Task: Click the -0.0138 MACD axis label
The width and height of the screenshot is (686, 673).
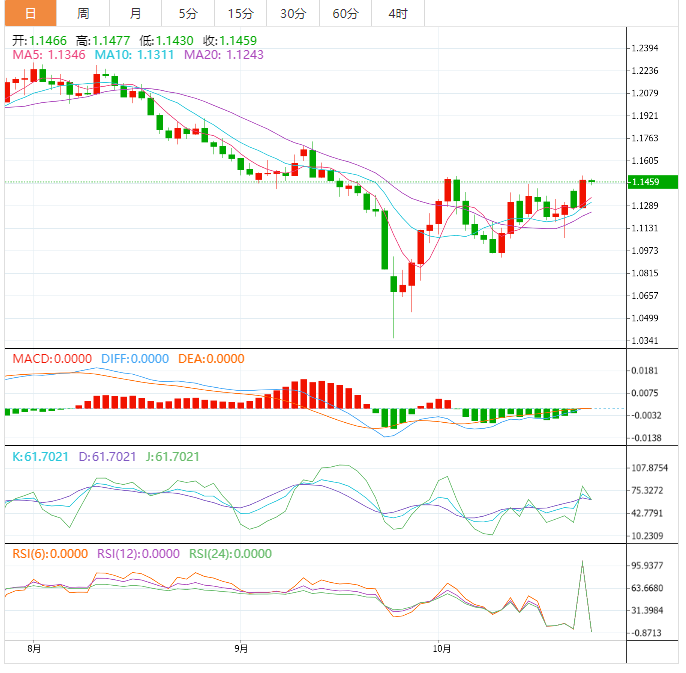Action: click(647, 438)
